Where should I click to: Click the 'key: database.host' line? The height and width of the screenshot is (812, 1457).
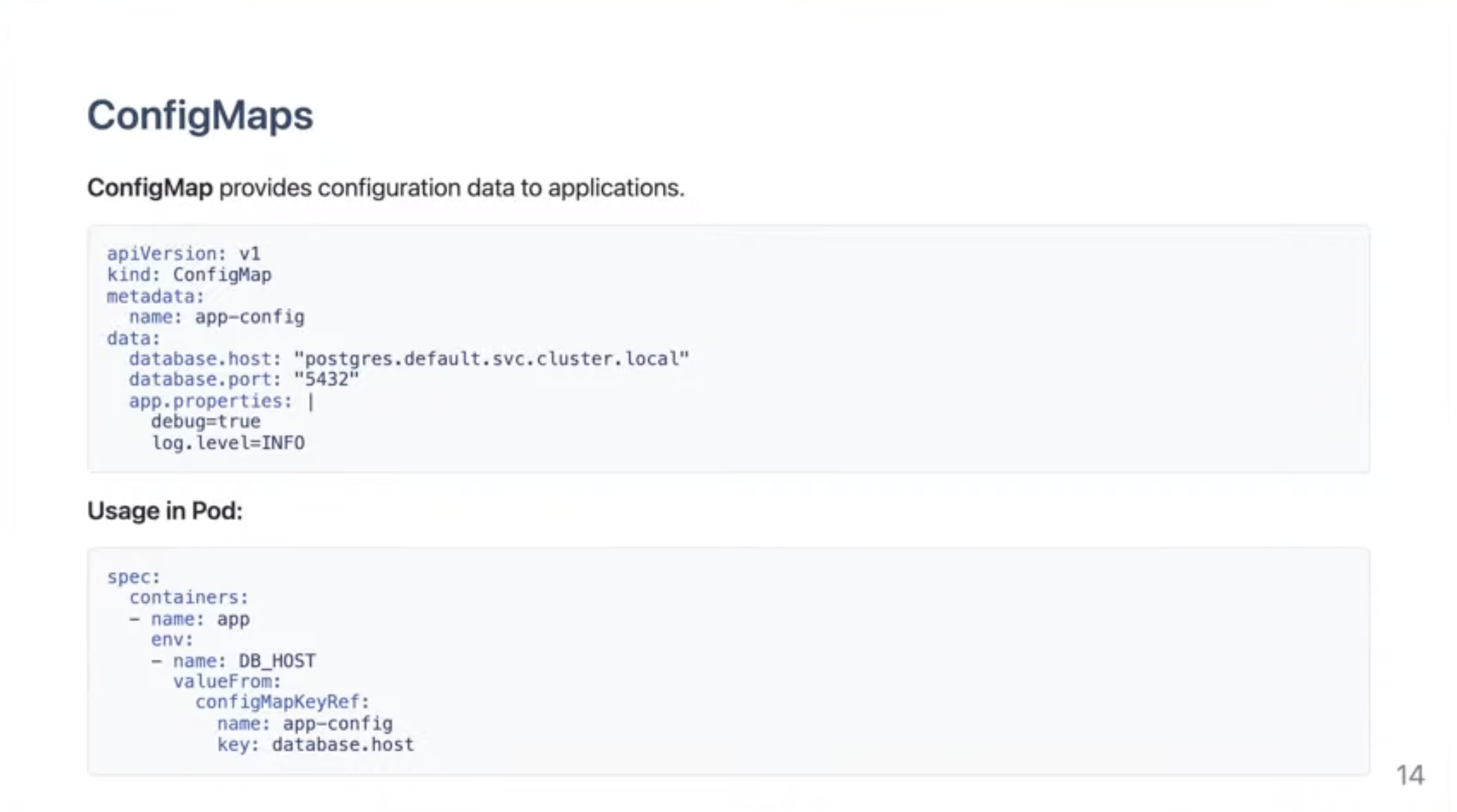pyautogui.click(x=315, y=745)
